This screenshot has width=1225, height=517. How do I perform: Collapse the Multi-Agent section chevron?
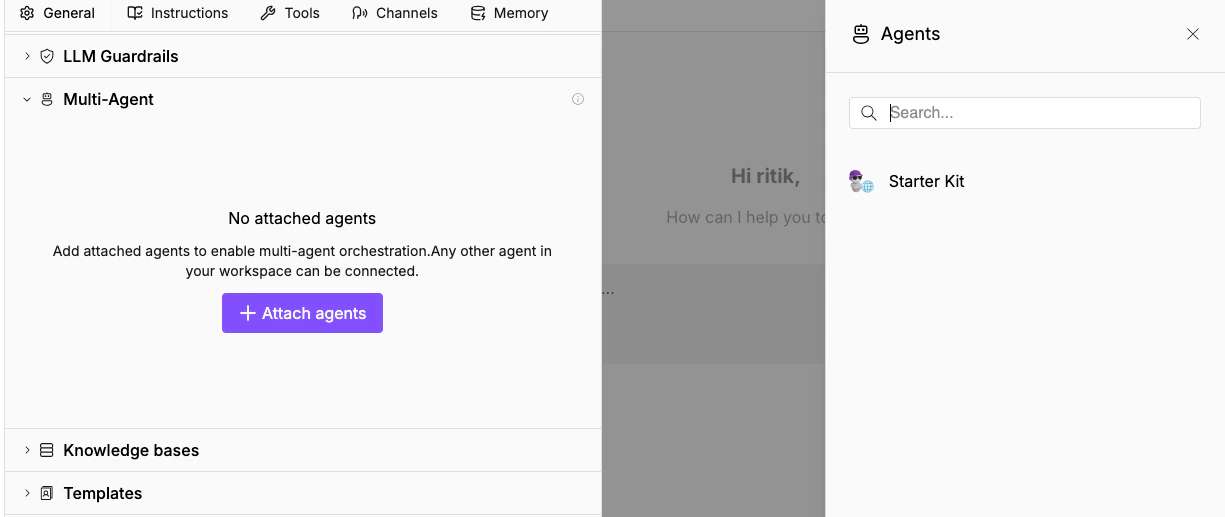coord(27,99)
